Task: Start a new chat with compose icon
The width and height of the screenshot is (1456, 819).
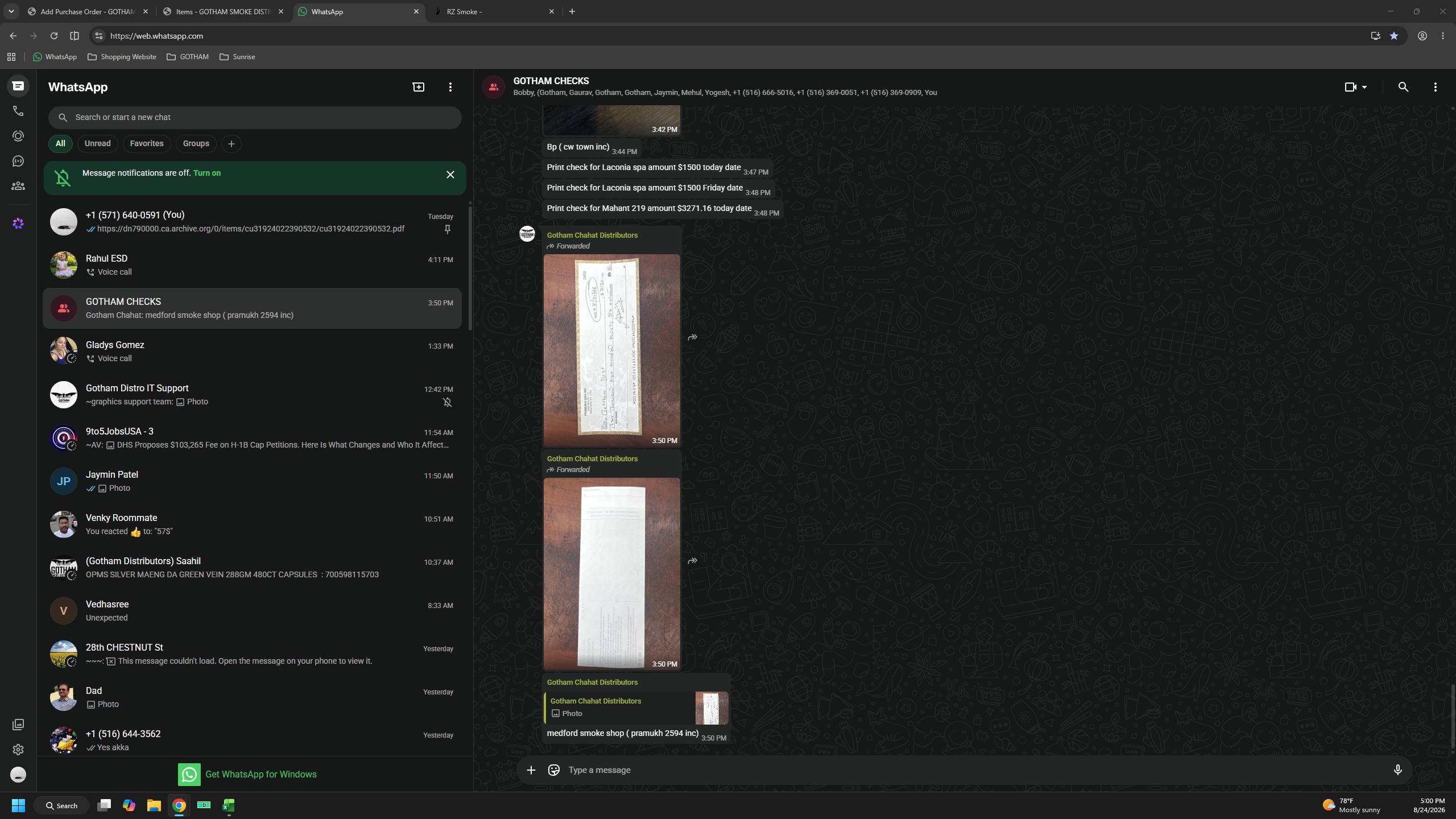Action: [x=419, y=87]
